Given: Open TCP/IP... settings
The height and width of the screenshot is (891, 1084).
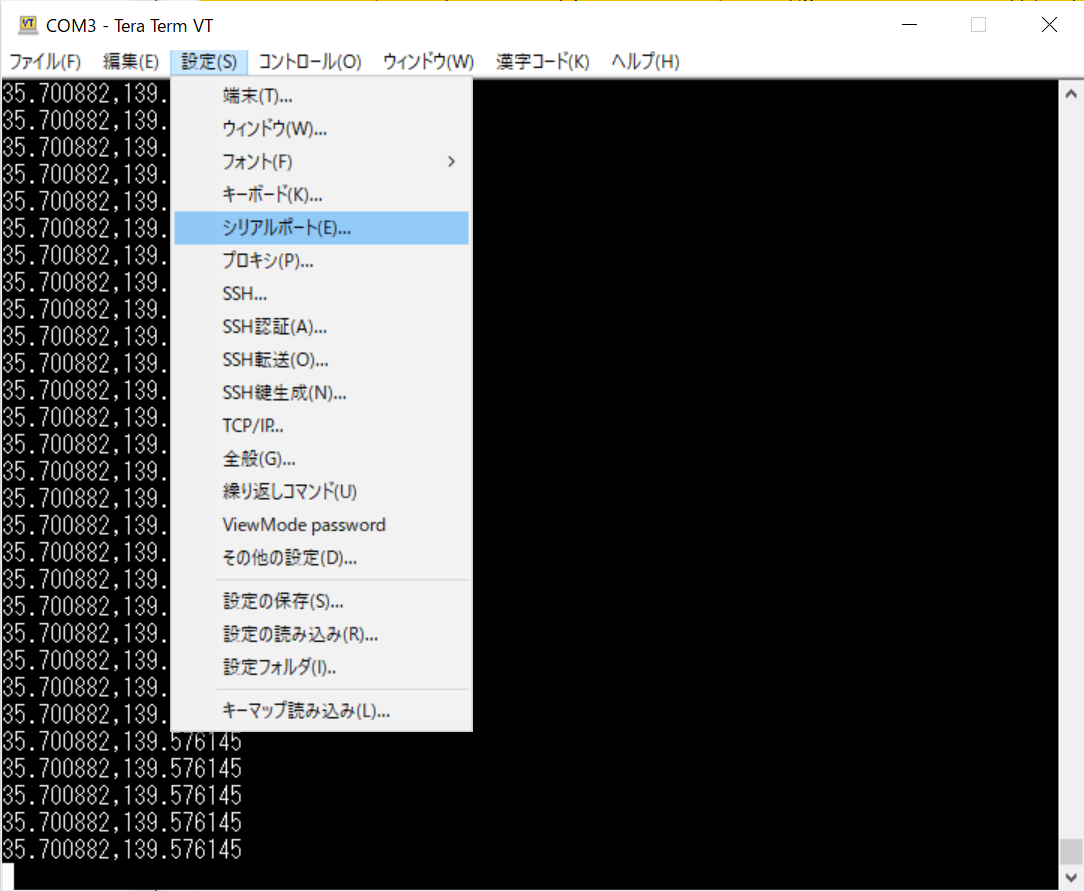Looking at the screenshot, I should (x=253, y=426).
